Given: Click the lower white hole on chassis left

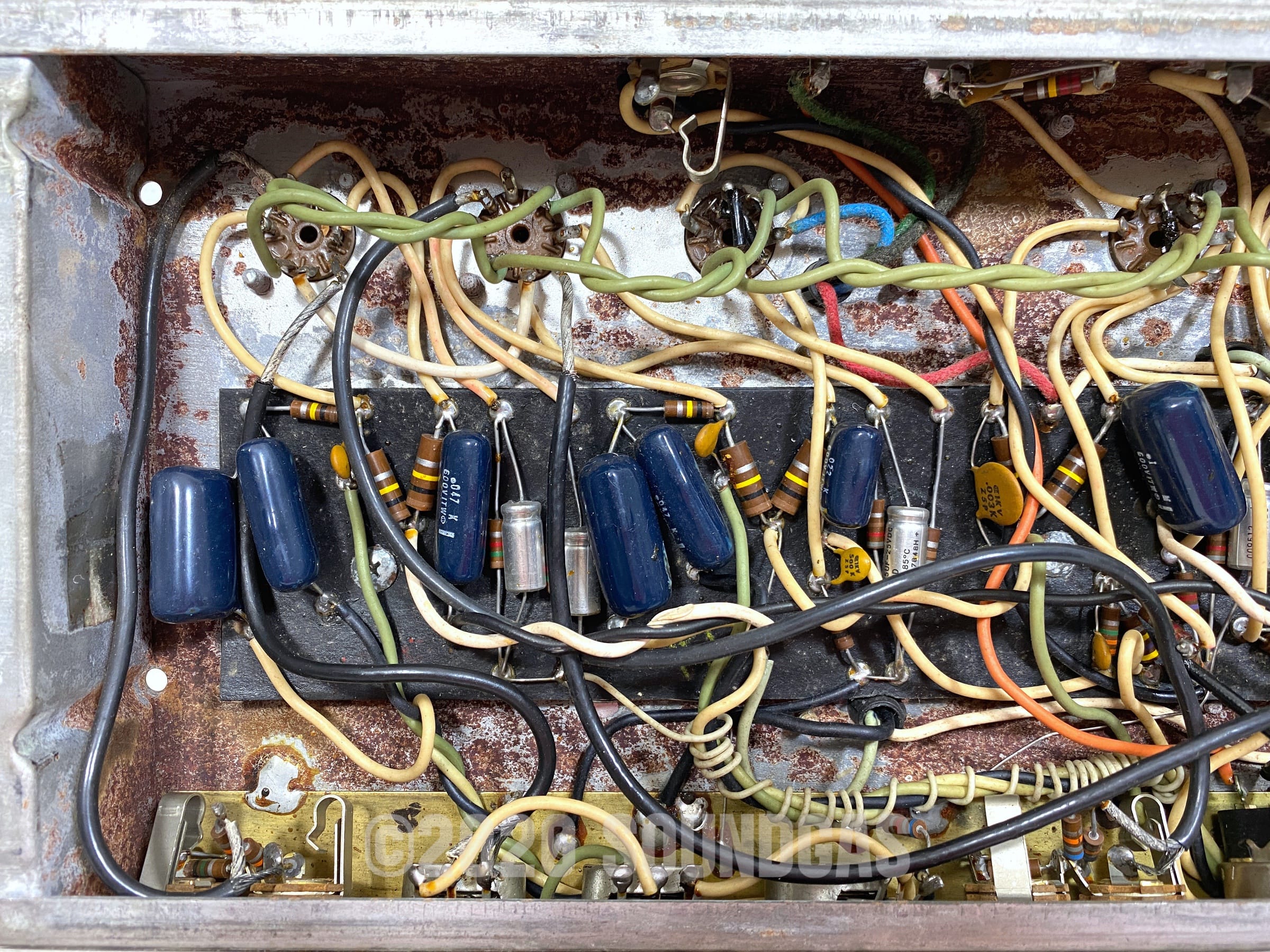Looking at the screenshot, I should (x=157, y=681).
